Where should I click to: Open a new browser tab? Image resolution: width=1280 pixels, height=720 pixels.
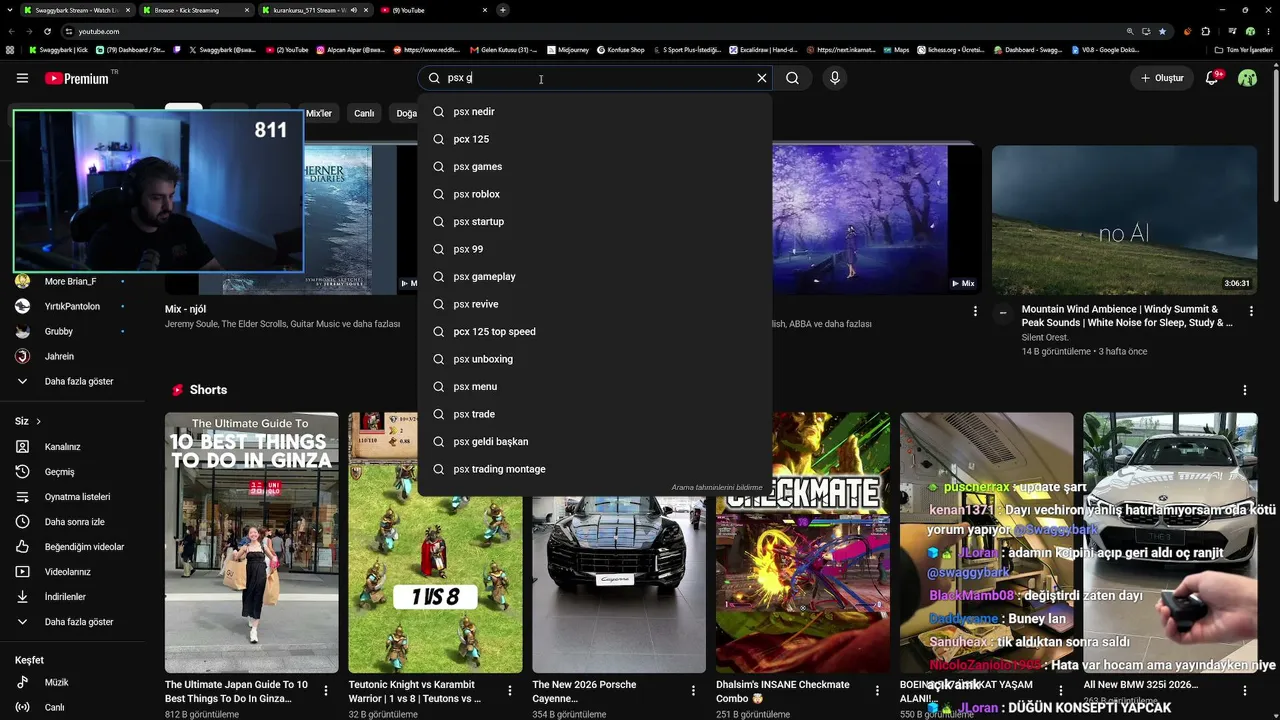[503, 10]
